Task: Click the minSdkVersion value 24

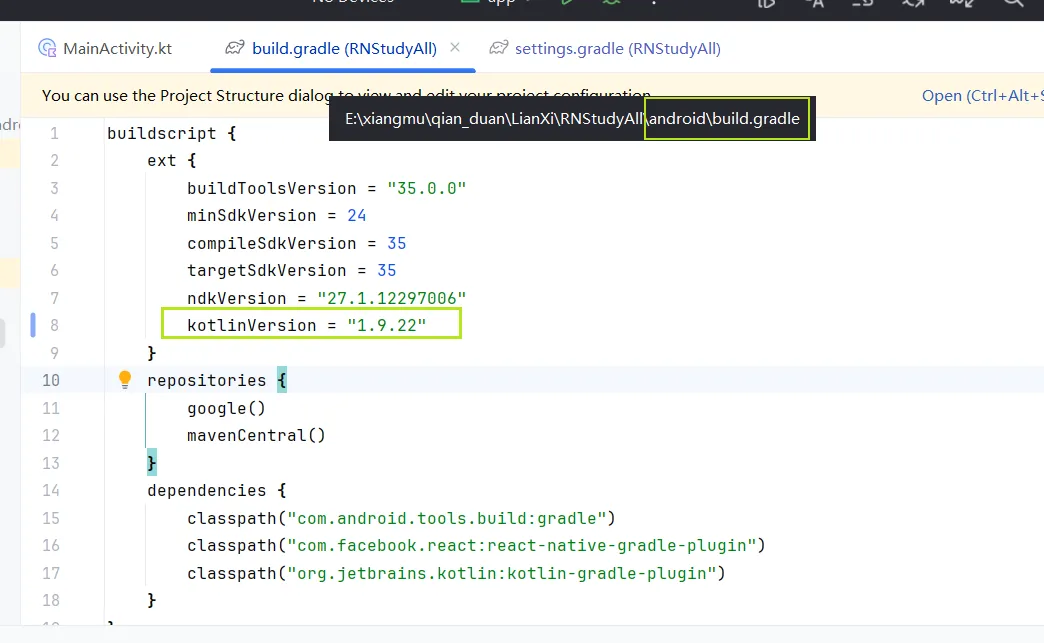Action: point(357,216)
